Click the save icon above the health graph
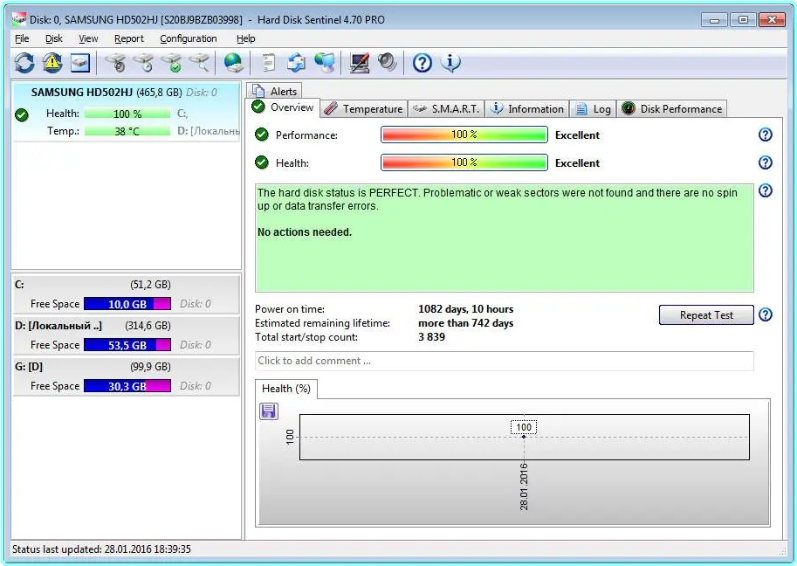Image resolution: width=797 pixels, height=566 pixels. (268, 411)
